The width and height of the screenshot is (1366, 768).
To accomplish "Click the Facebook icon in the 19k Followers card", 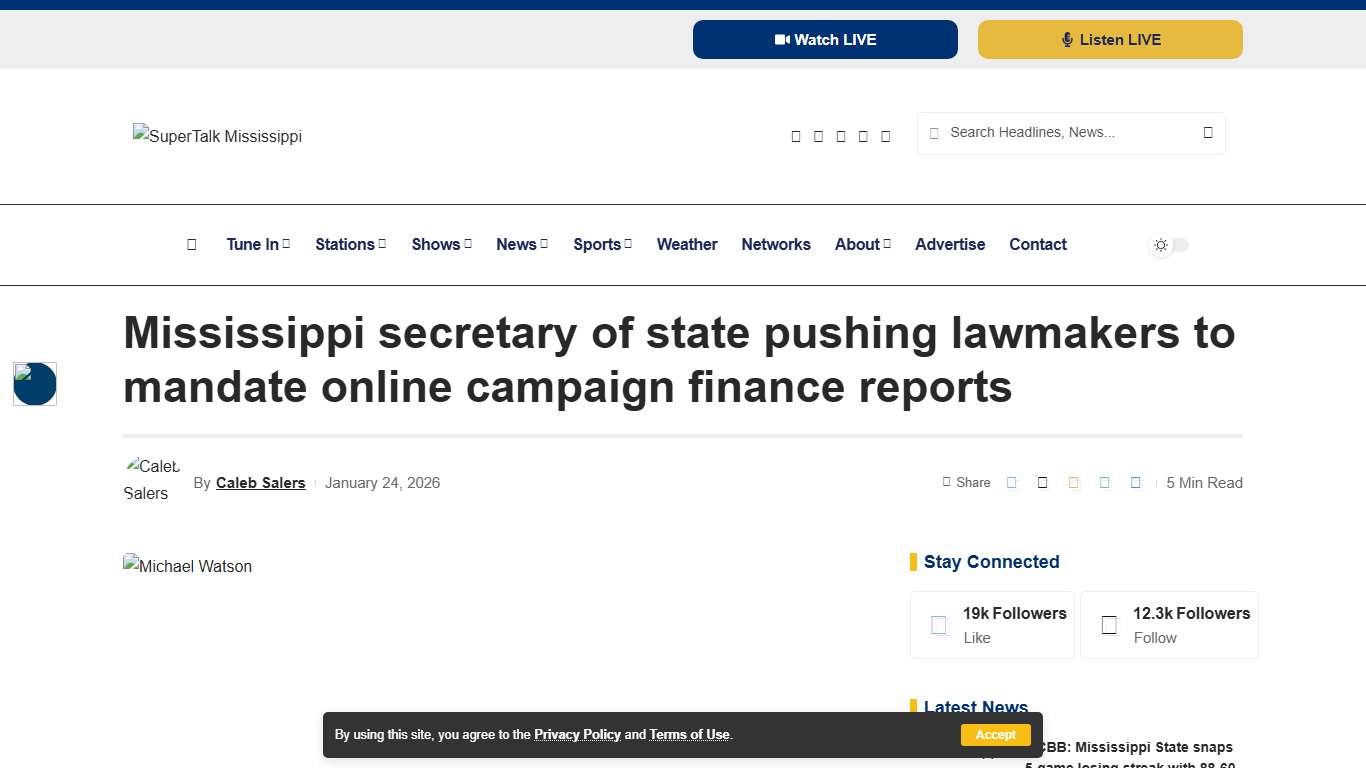I will [x=938, y=624].
